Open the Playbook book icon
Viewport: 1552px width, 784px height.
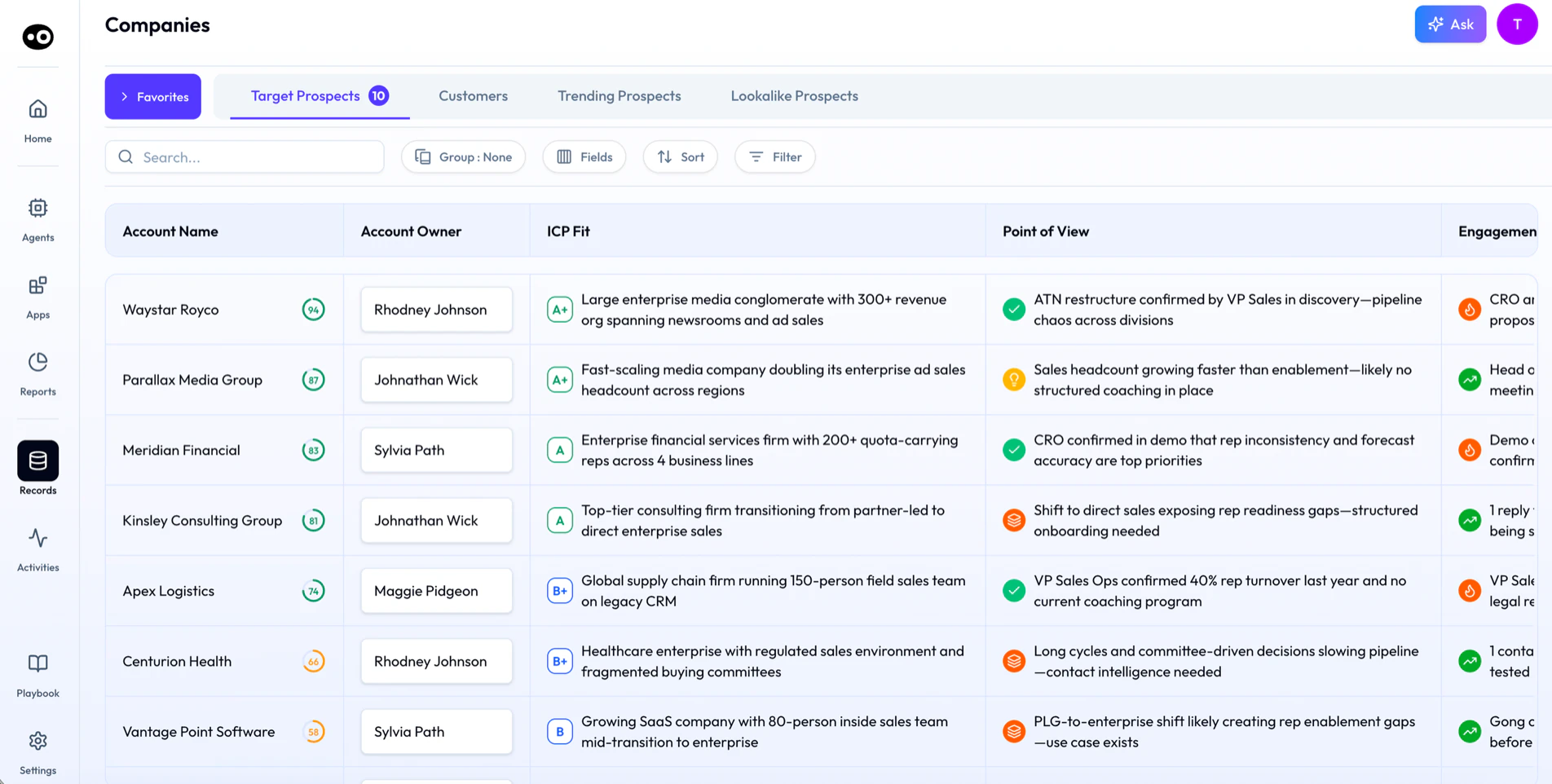point(37,663)
